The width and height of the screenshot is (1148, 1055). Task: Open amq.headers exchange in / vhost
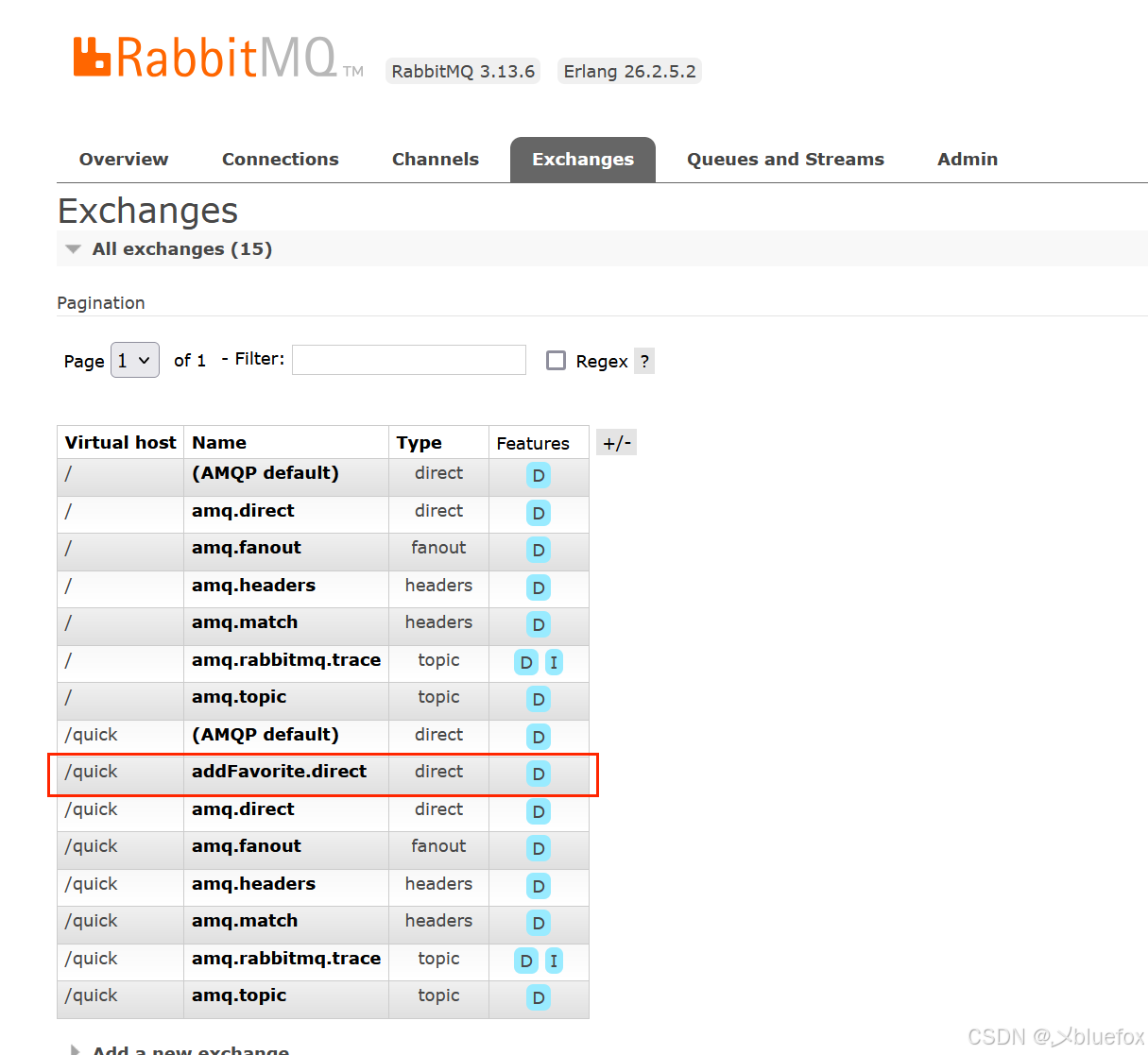(x=253, y=586)
